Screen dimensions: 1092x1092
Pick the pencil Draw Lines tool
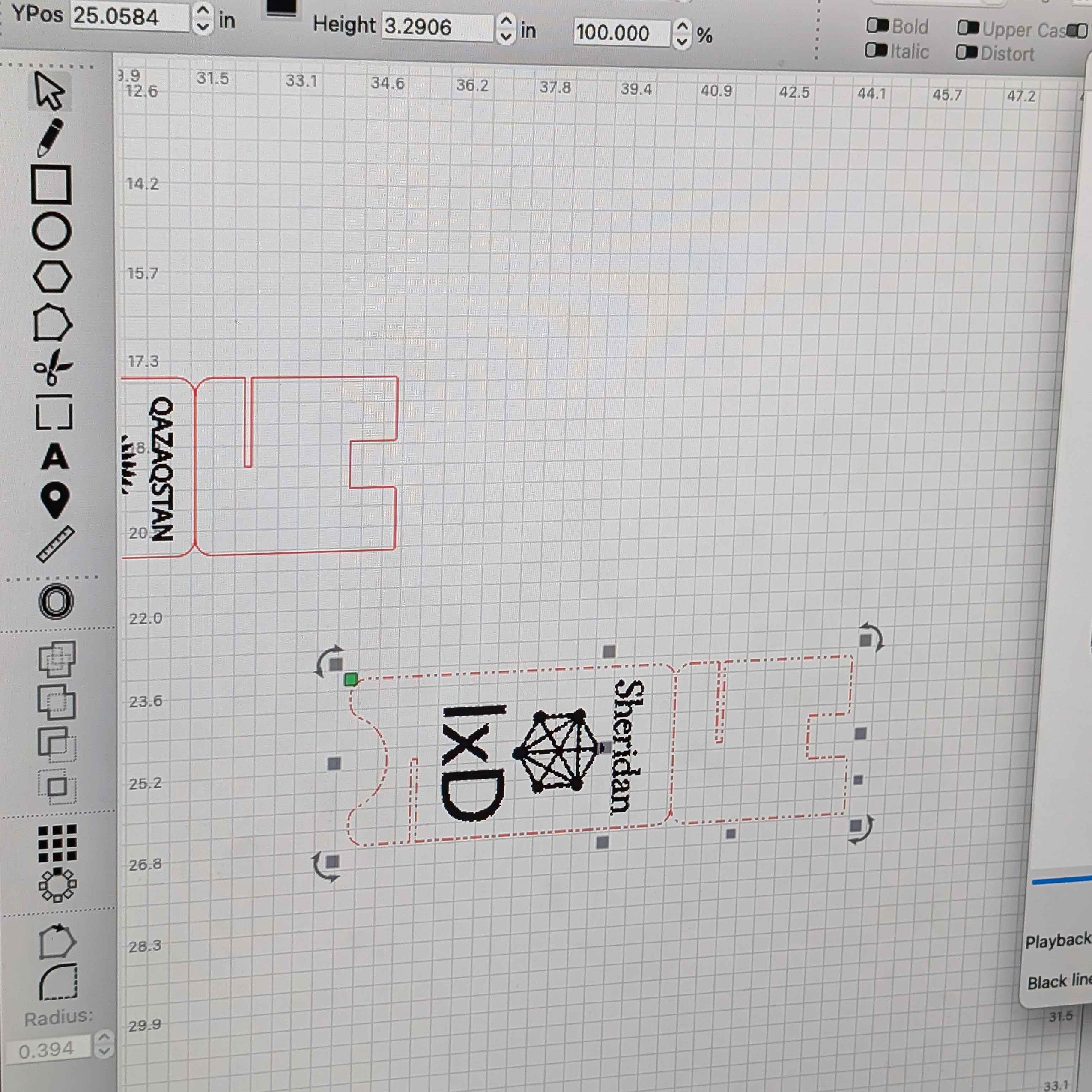pyautogui.click(x=50, y=137)
